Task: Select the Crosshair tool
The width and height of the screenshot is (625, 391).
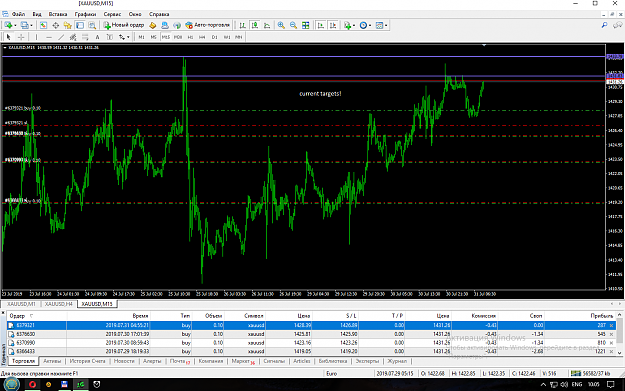Action: point(21,37)
